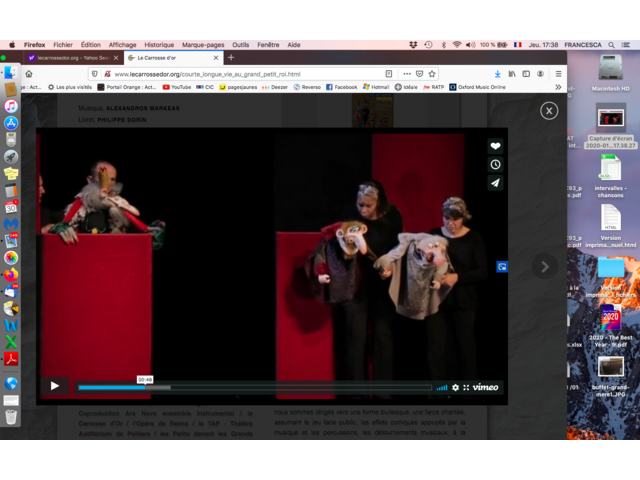Enter fullscreen in Vimeo player
This screenshot has height=480, width=640.
pyautogui.click(x=466, y=387)
